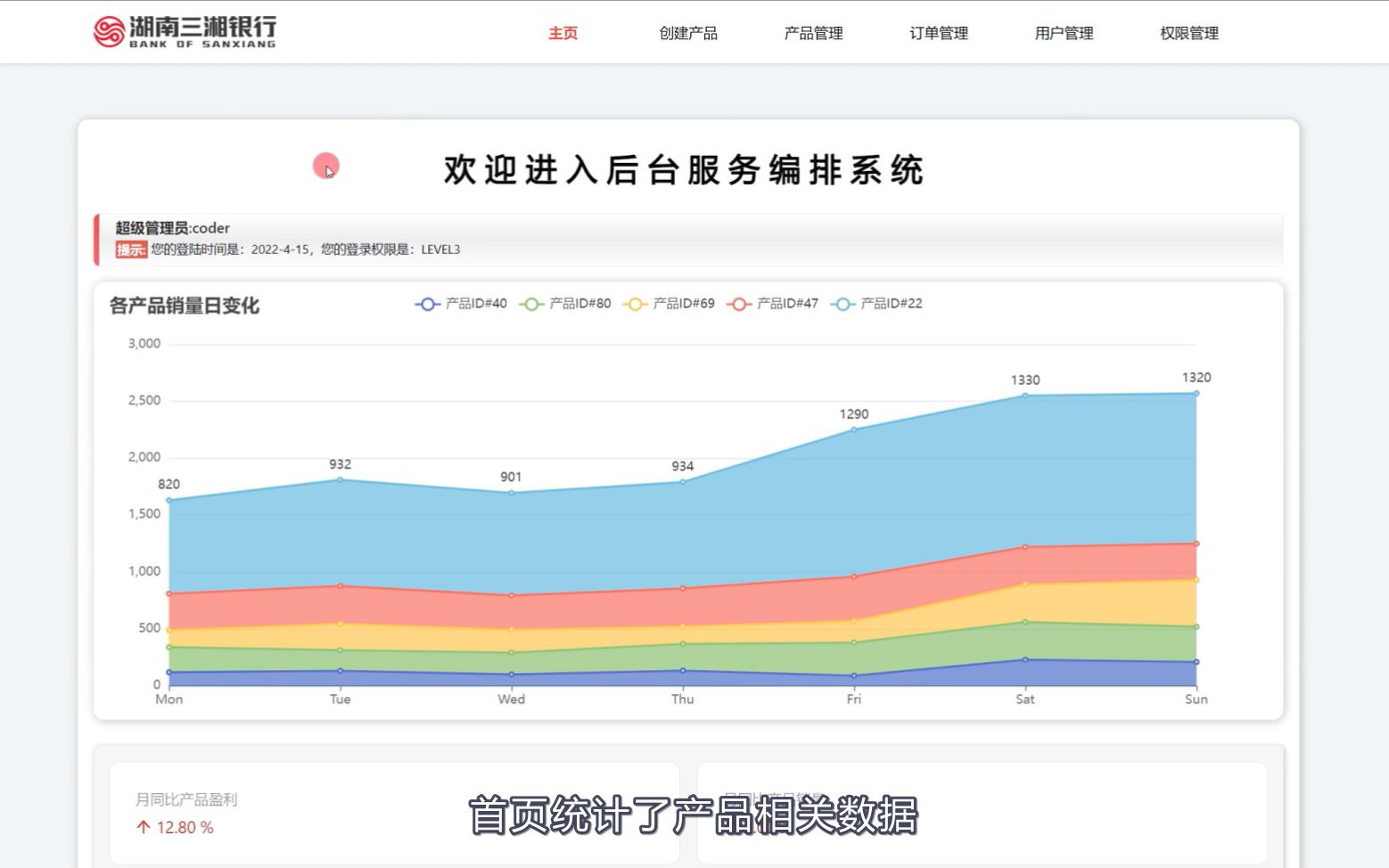This screenshot has height=868, width=1389.
Task: Click the 934 data label on Thu
Action: (683, 466)
